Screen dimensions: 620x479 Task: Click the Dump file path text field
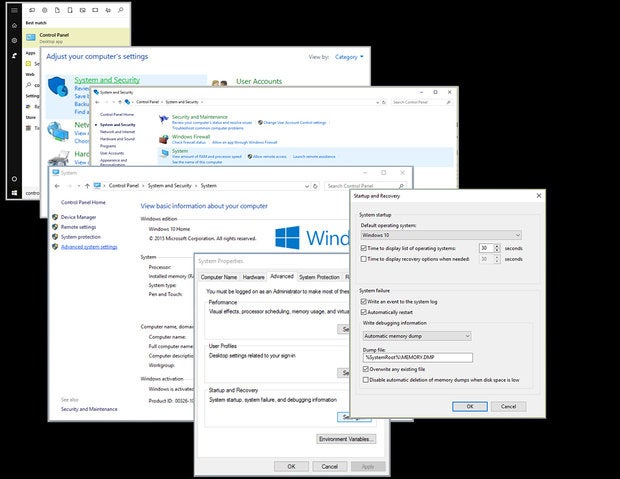(x=418, y=358)
